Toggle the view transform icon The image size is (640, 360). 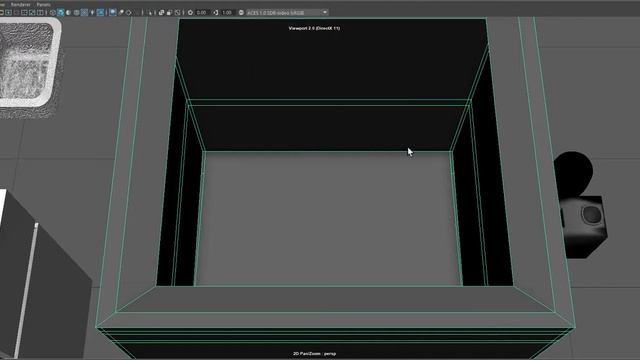point(241,13)
